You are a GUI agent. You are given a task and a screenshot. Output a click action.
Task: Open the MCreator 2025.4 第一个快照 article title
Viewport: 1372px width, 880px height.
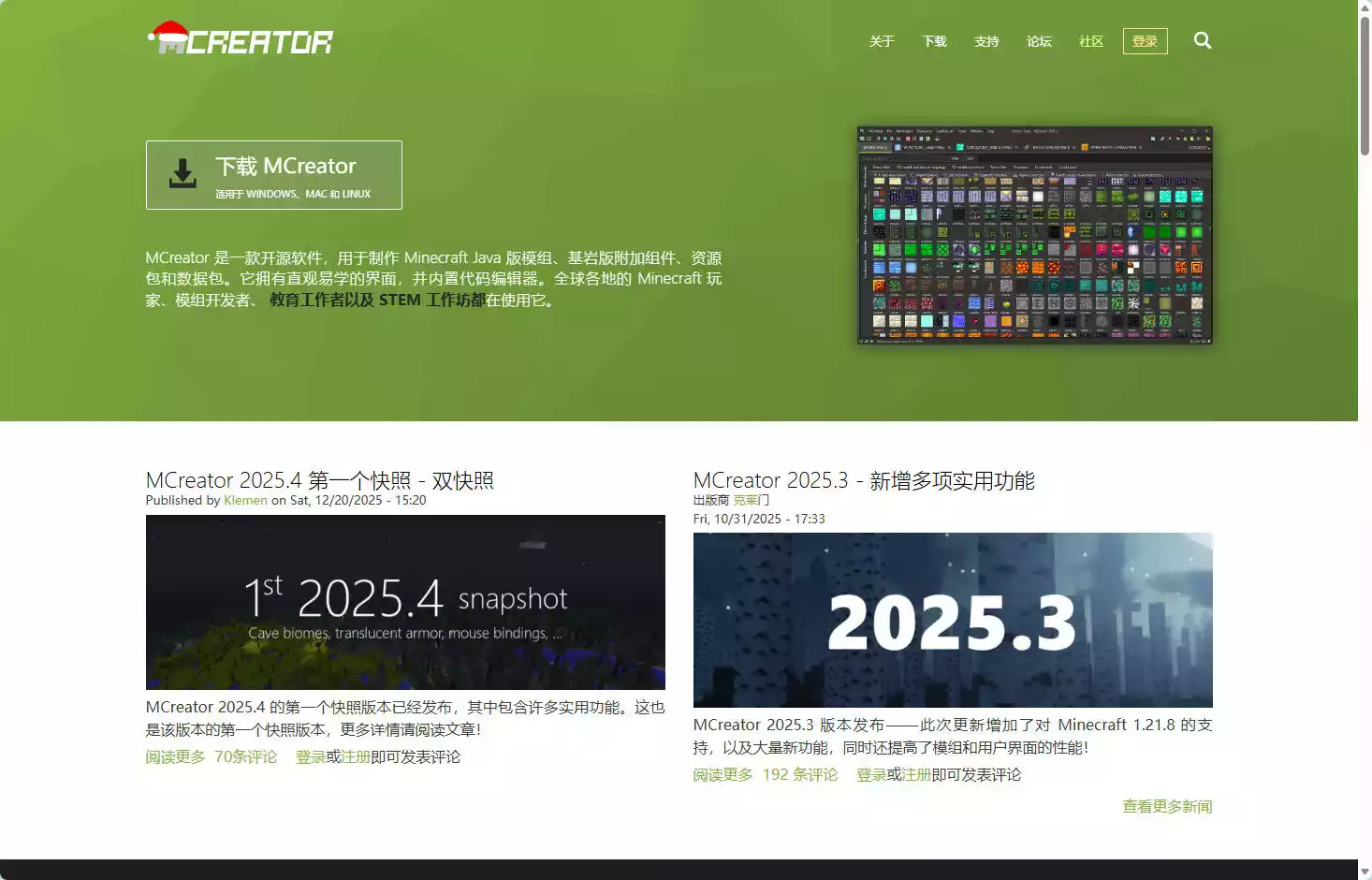(320, 480)
